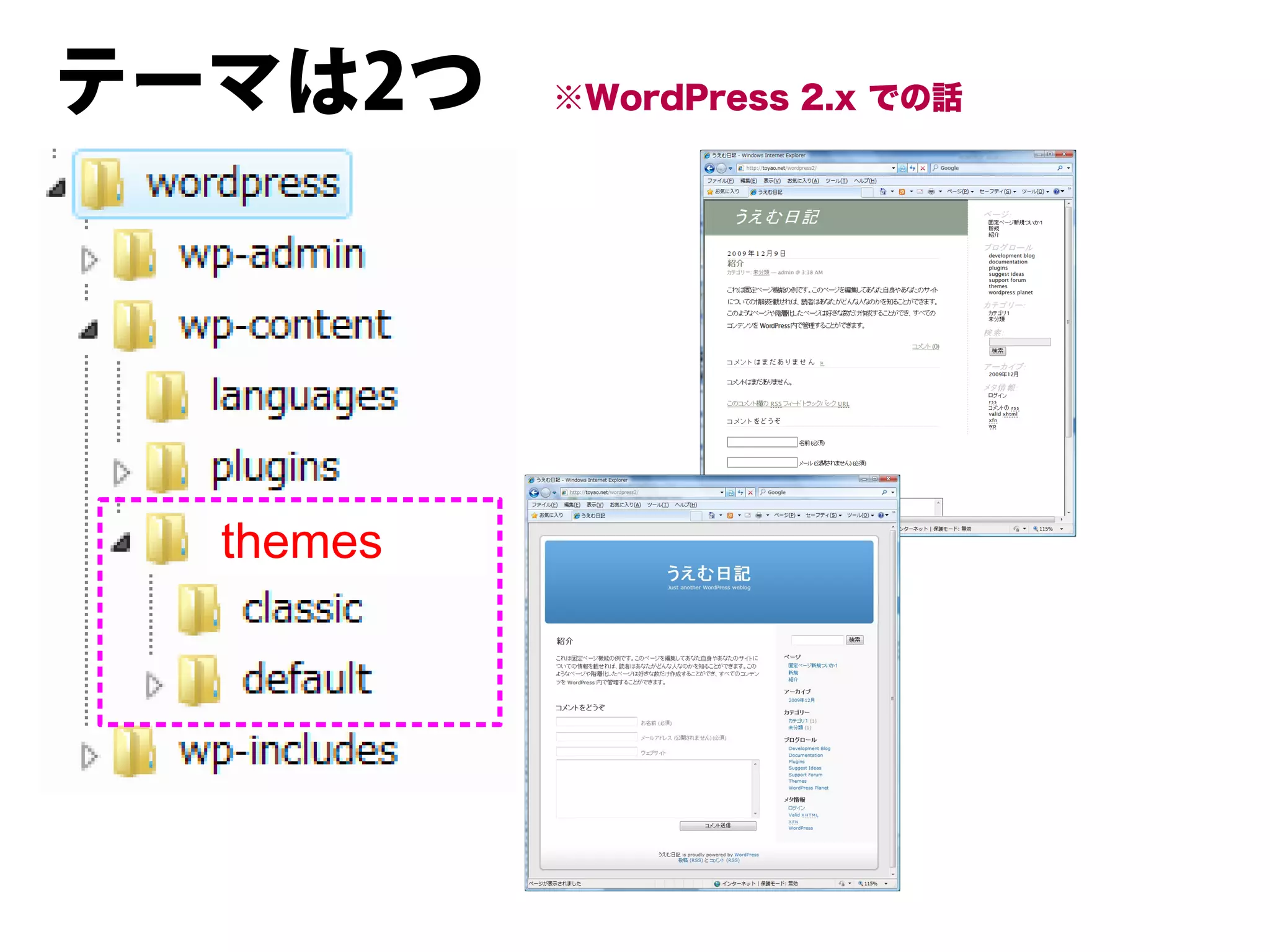Select the wp-content folder icon
Image resolution: width=1270 pixels, height=952 pixels.
(x=134, y=325)
